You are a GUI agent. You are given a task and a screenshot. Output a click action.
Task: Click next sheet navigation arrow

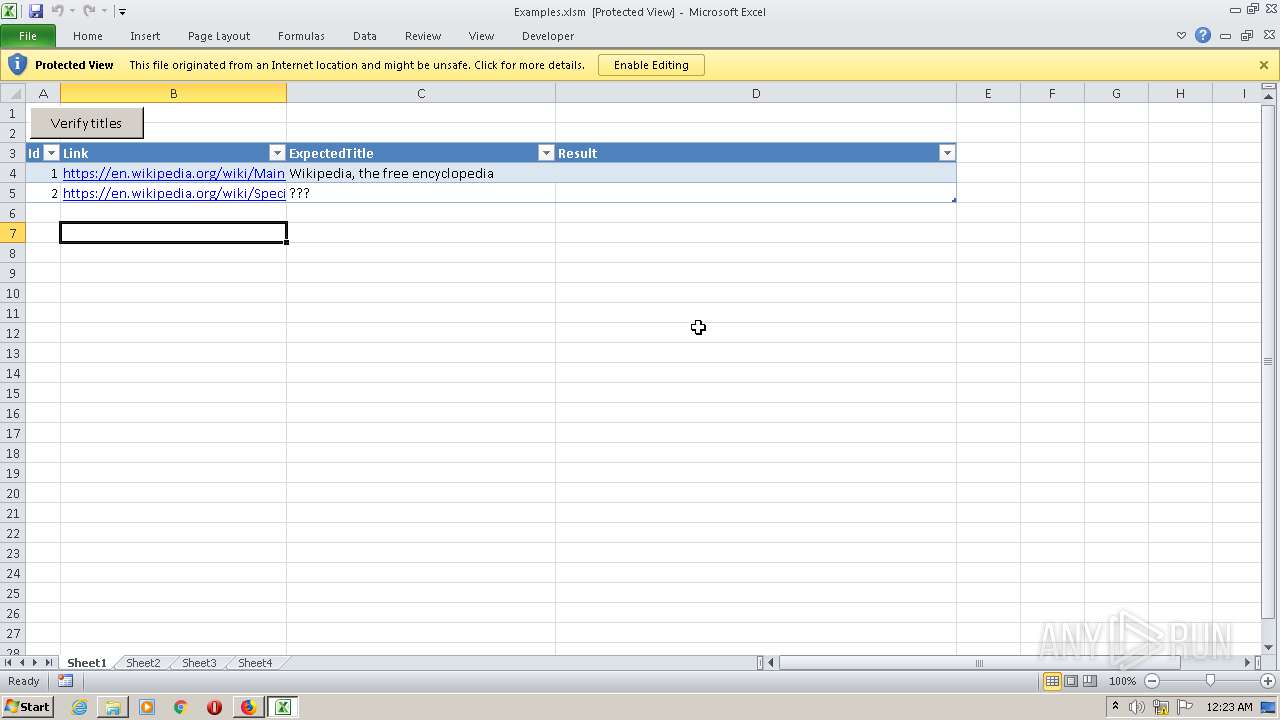[35, 663]
